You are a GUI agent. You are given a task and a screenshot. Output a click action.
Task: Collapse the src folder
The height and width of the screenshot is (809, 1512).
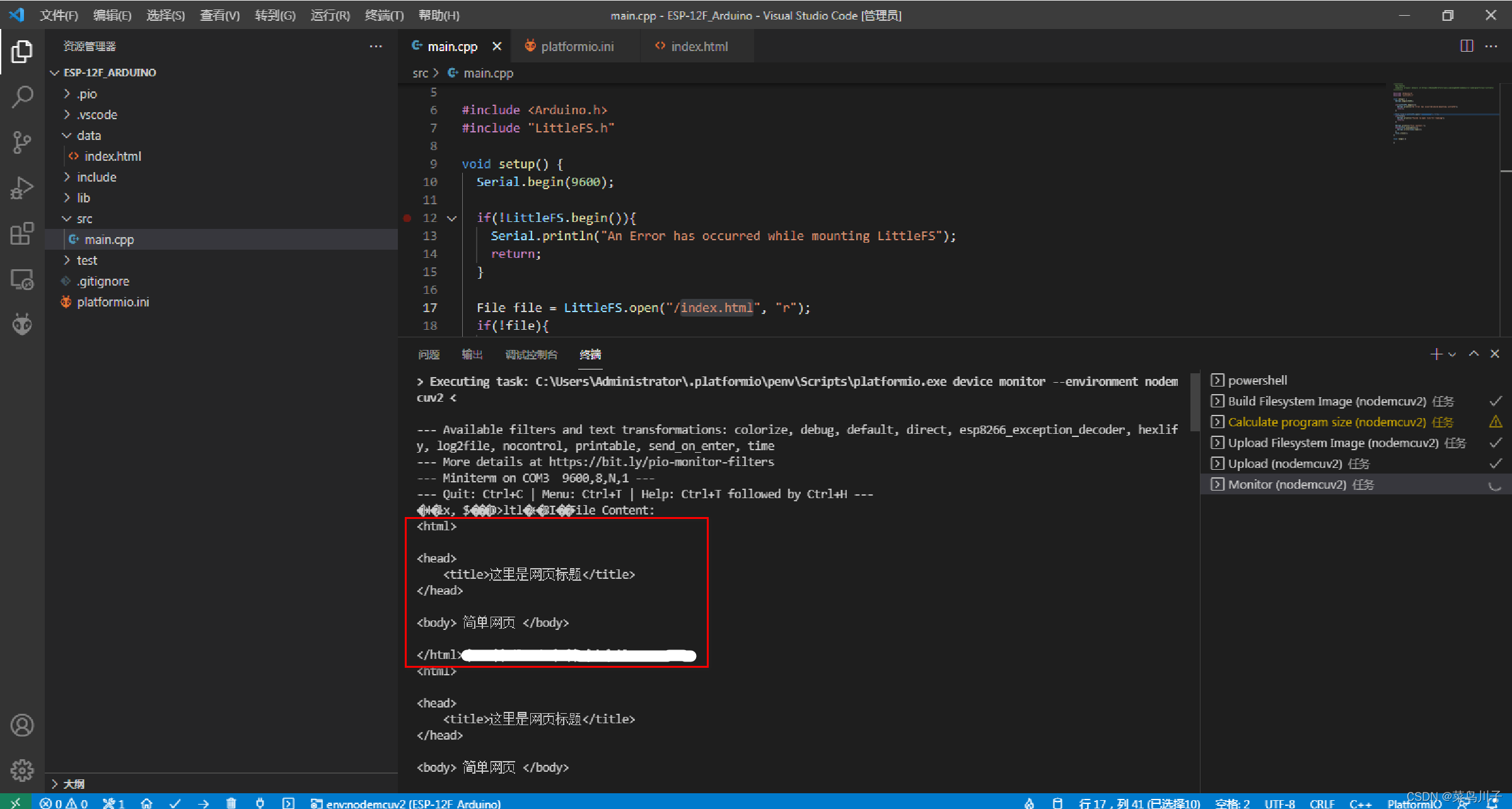pyautogui.click(x=84, y=219)
